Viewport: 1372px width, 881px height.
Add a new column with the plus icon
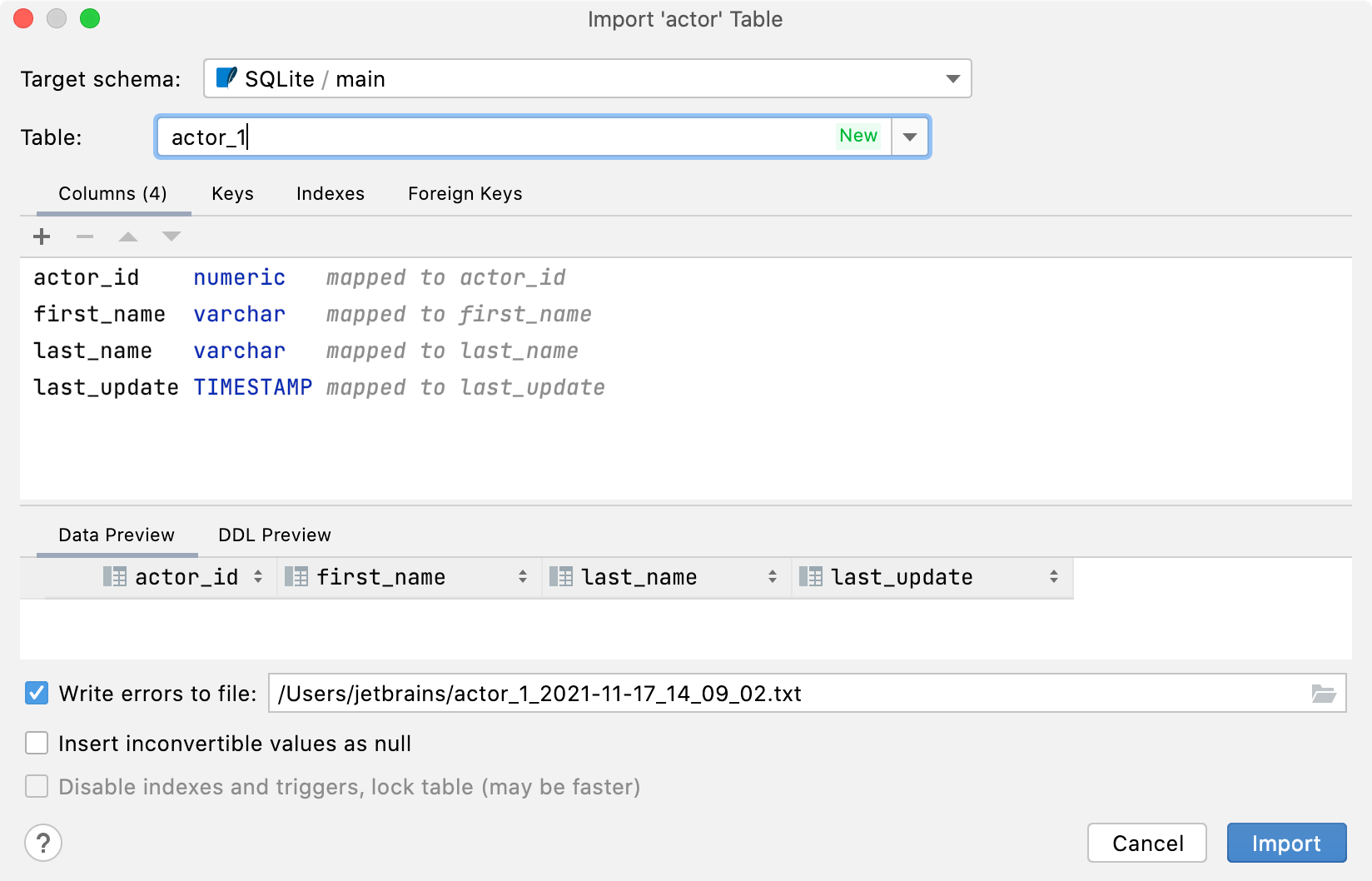coord(41,236)
